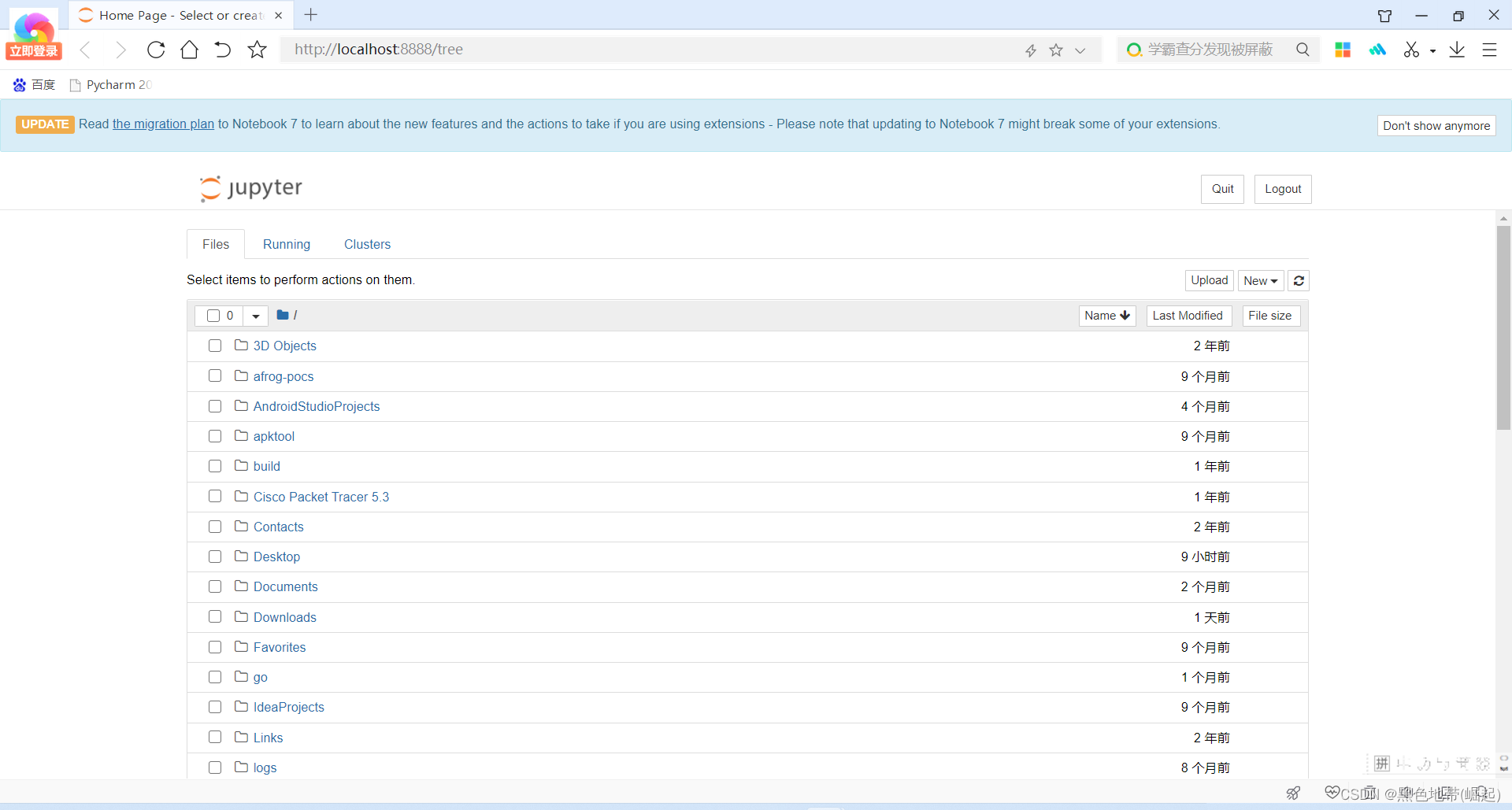
Task: Sort files by Last Modified
Action: click(x=1188, y=316)
